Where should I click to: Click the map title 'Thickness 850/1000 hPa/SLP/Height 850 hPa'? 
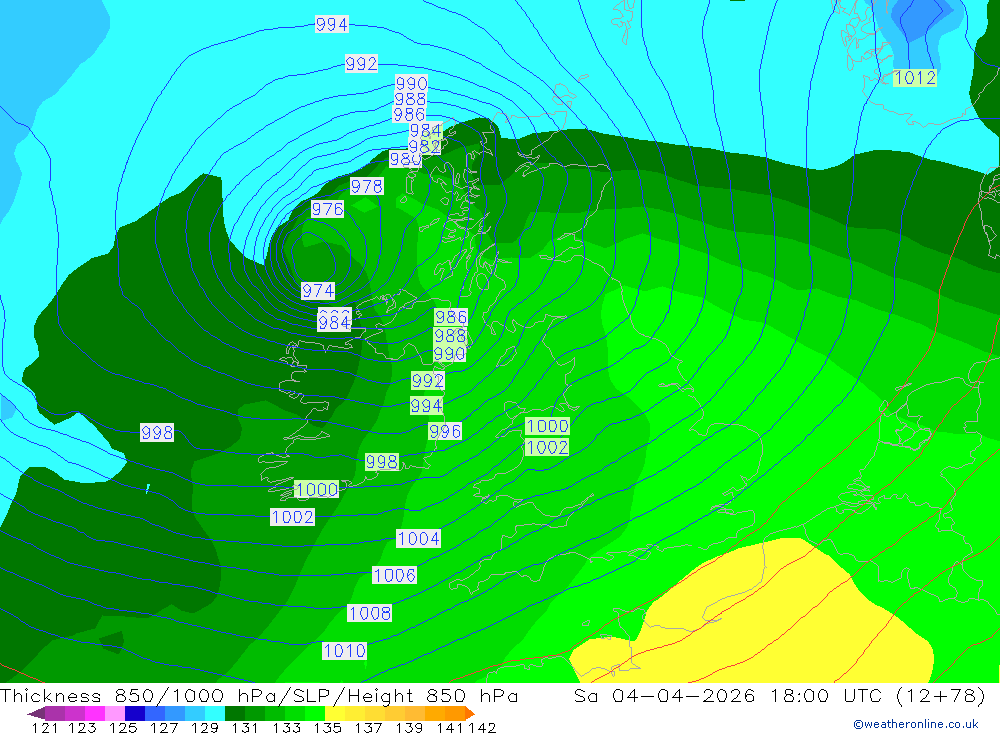(259, 695)
